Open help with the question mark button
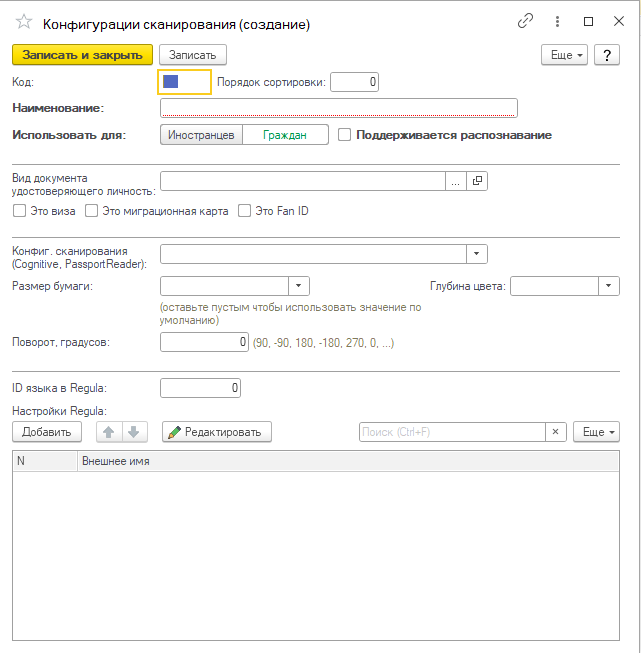This screenshot has width=641, height=653. tap(607, 55)
